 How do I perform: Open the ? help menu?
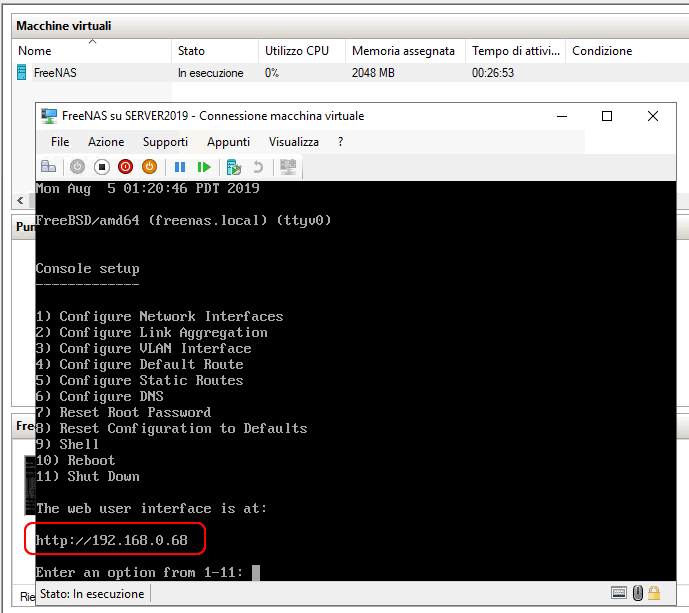pyautogui.click(x=341, y=142)
